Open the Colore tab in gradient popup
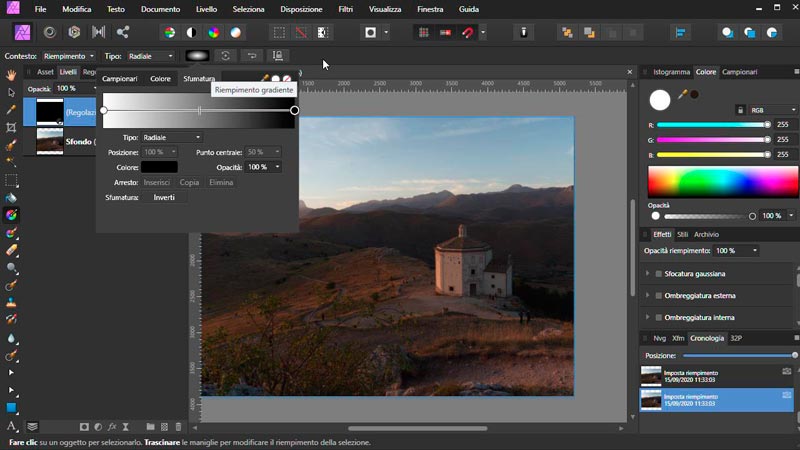The height and width of the screenshot is (450, 800). [x=160, y=79]
